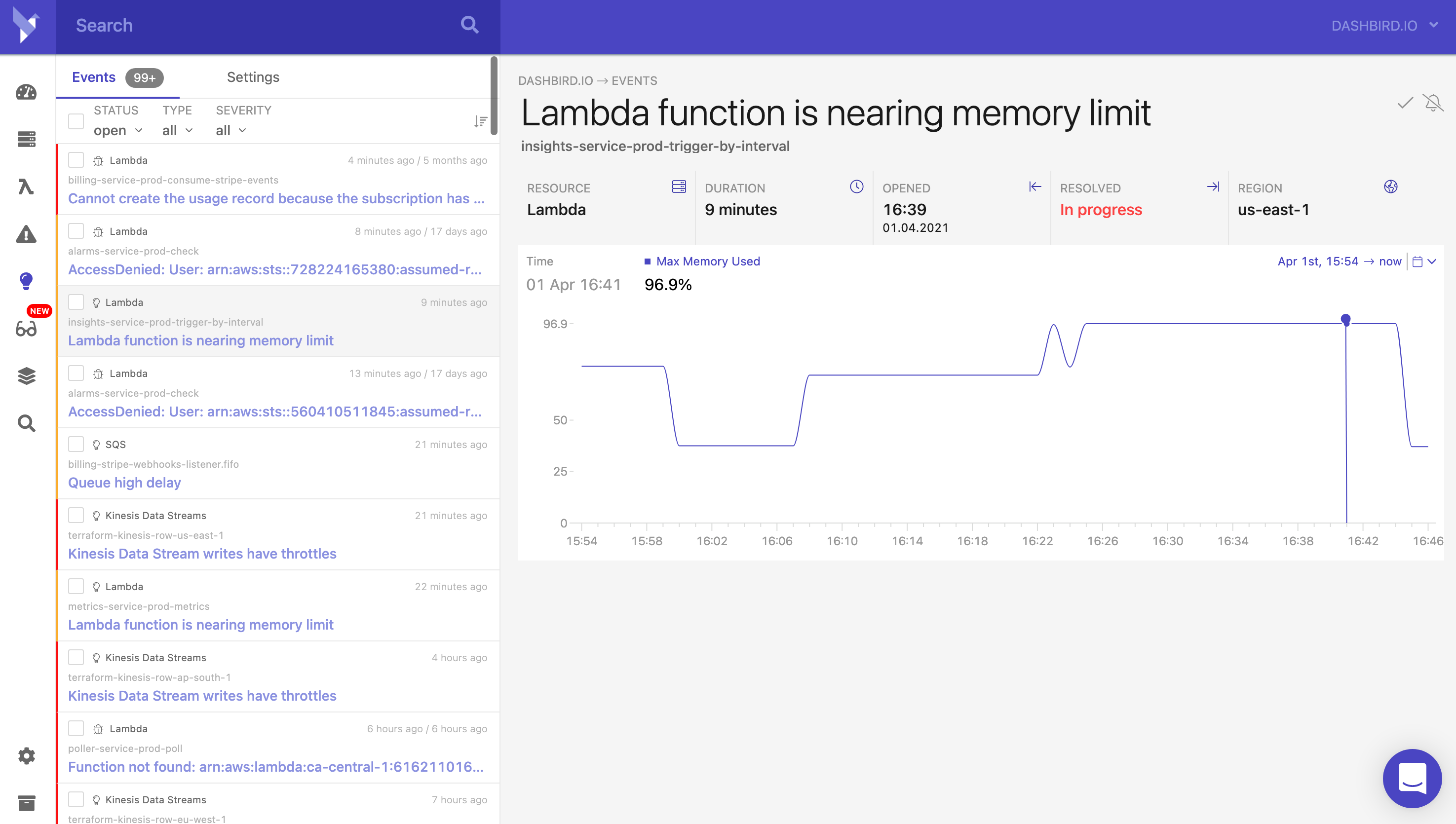
Task: Open the Queue high delay event link
Action: [124, 482]
